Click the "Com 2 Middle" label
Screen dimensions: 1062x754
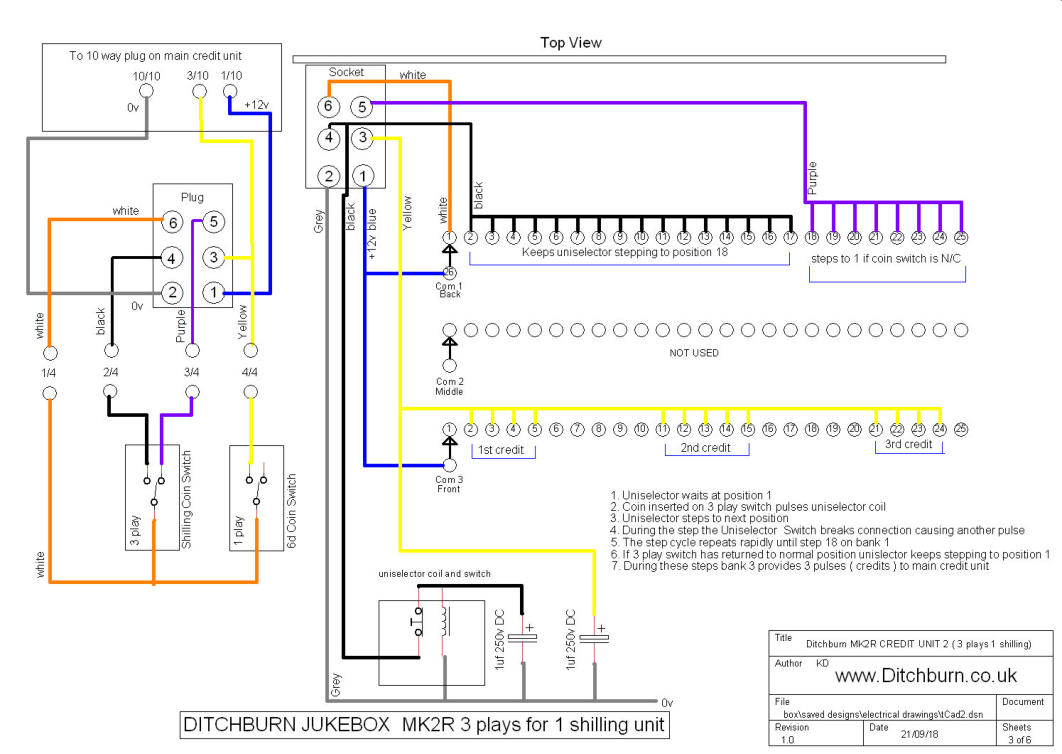coord(449,386)
